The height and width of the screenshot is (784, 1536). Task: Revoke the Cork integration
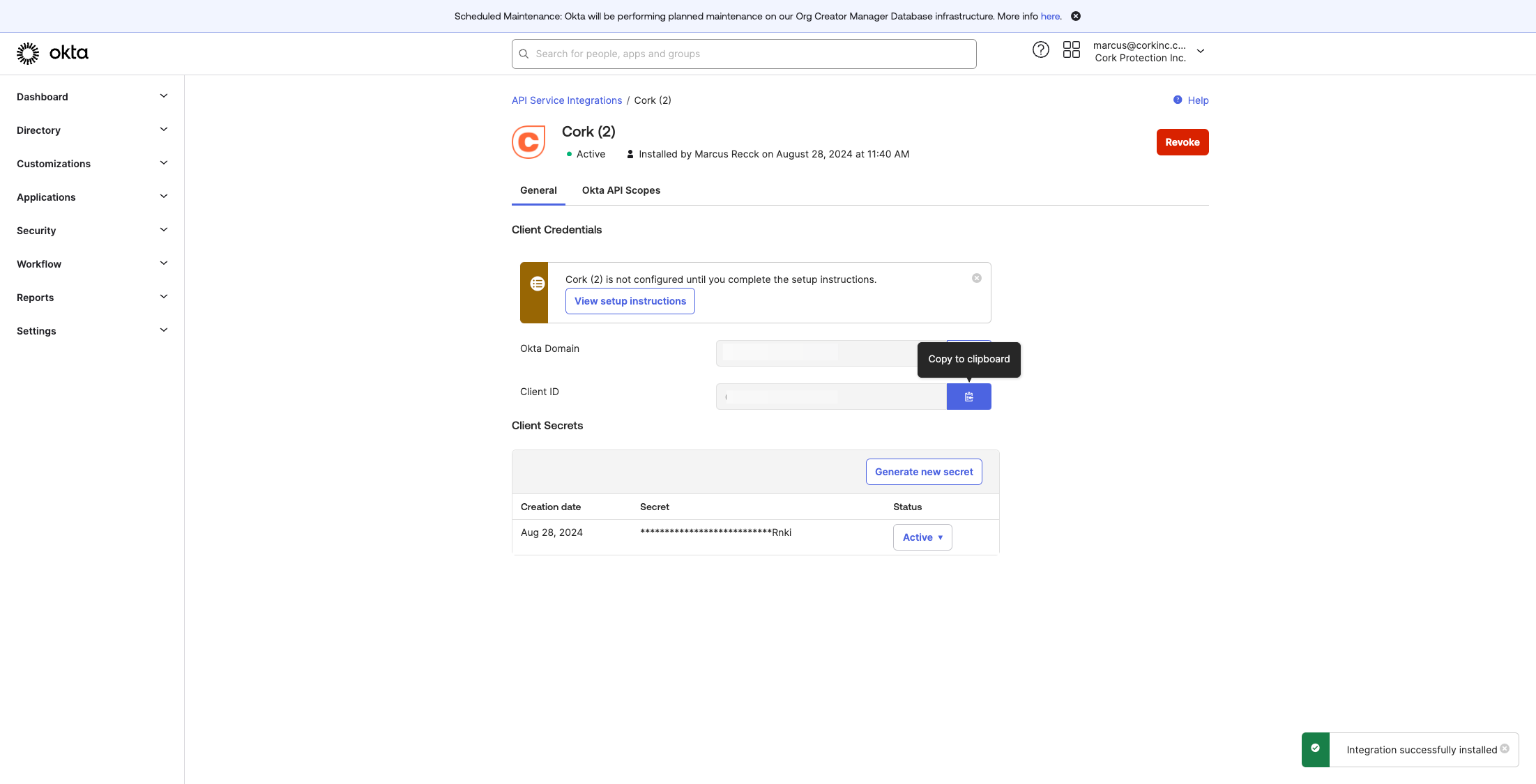pos(1182,142)
